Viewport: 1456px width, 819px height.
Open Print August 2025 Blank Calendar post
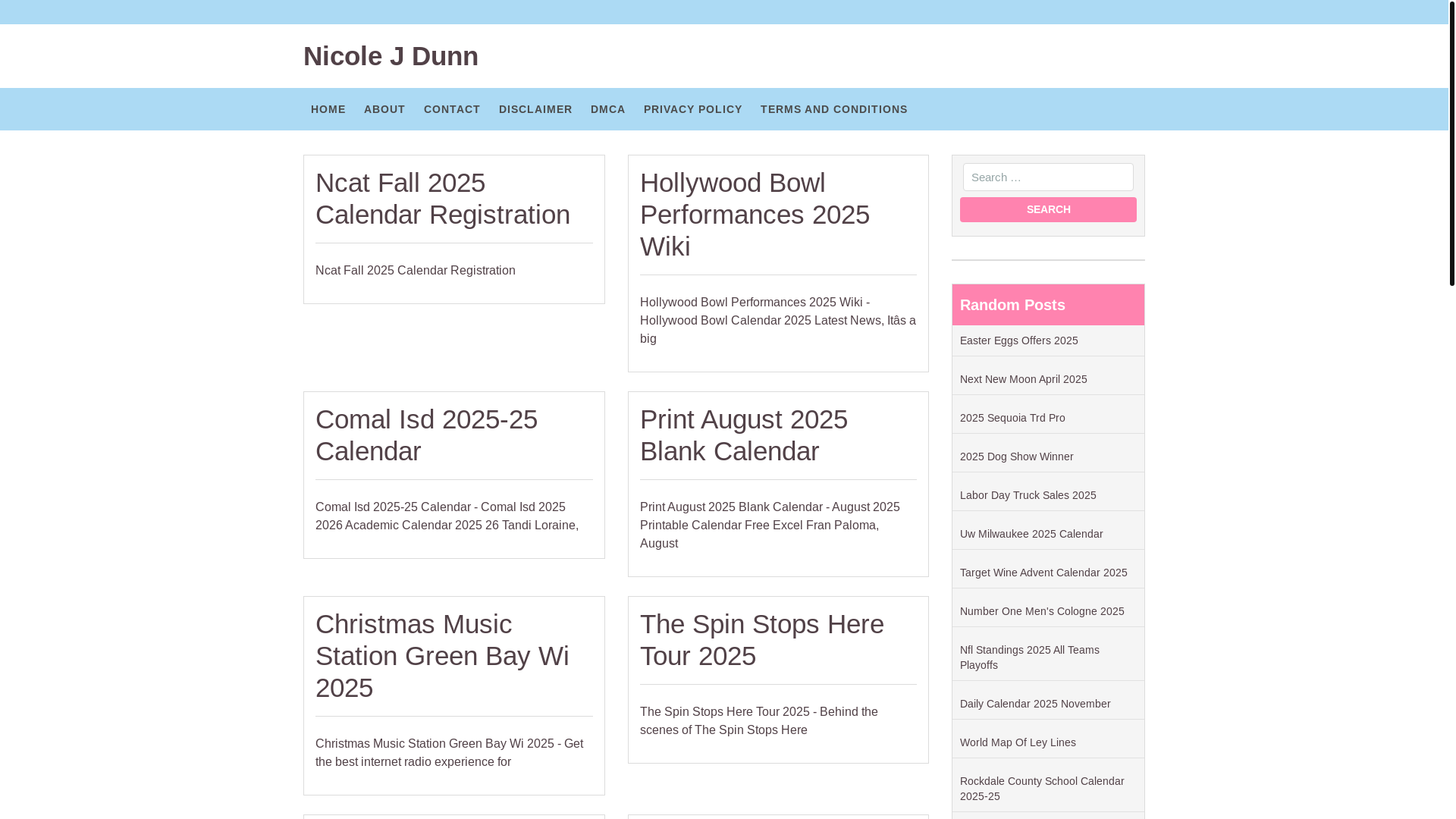coord(744,435)
